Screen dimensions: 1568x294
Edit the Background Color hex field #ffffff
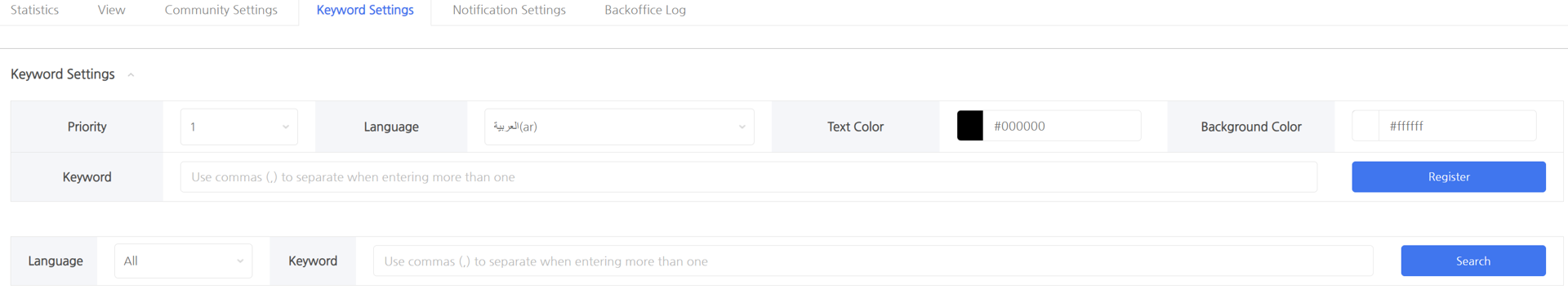tap(1458, 126)
